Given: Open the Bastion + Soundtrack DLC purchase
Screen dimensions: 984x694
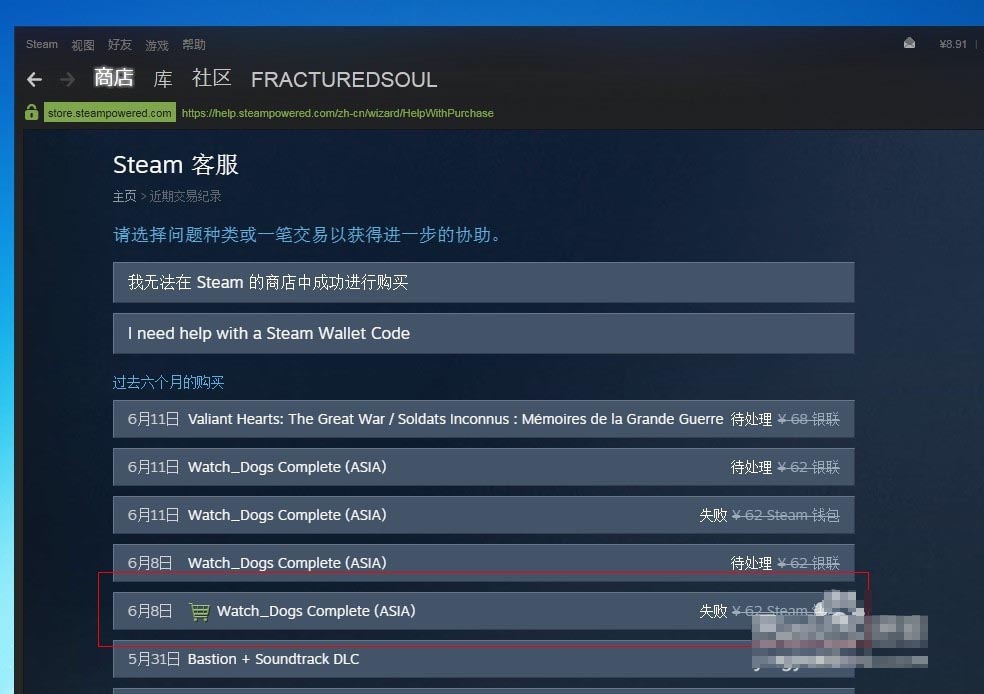Looking at the screenshot, I should click(483, 659).
